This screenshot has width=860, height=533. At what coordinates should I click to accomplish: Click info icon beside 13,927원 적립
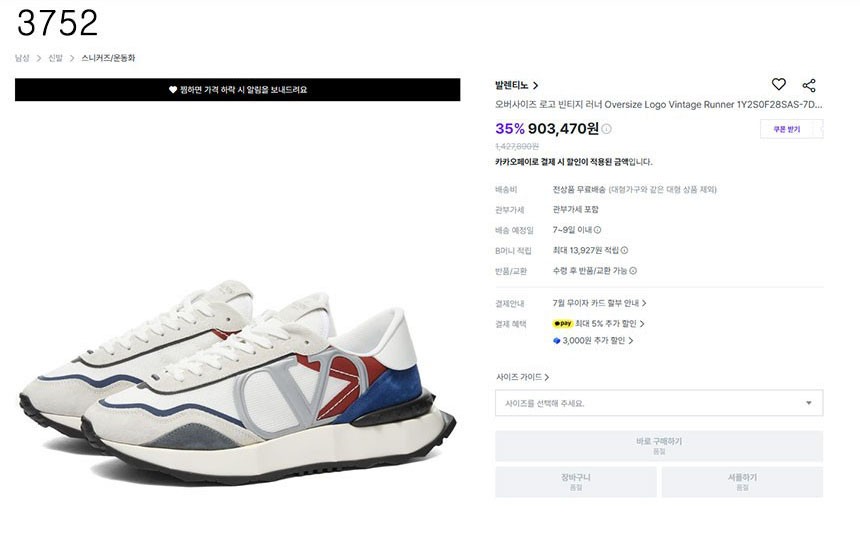[x=625, y=250]
